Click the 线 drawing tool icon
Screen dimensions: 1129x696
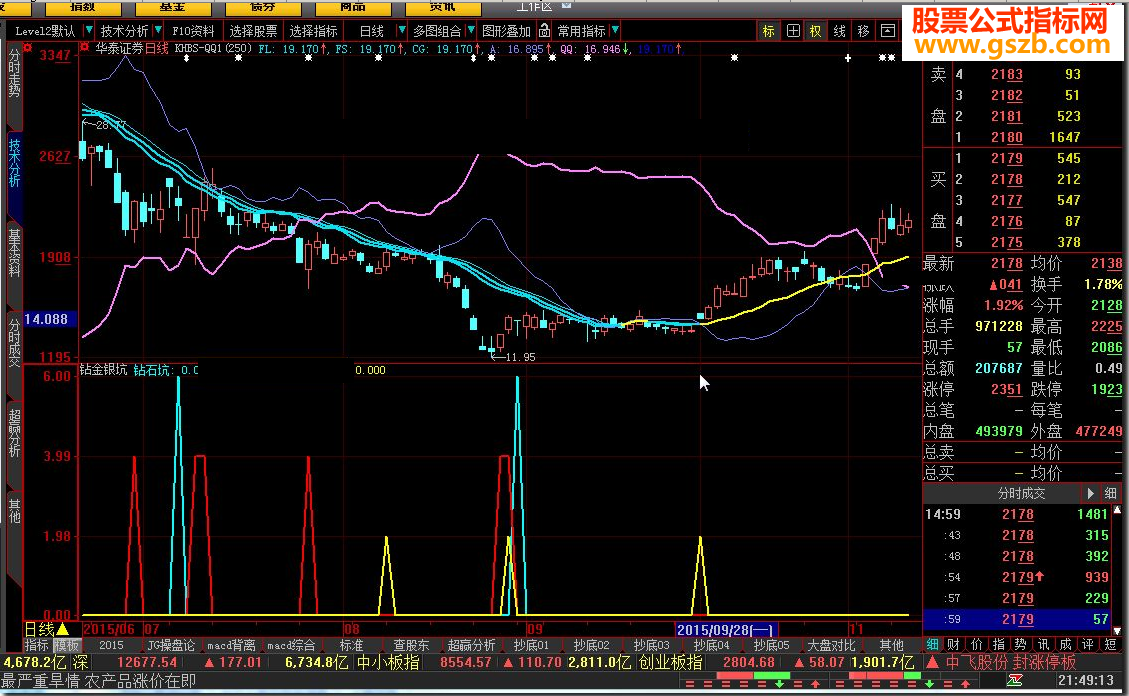[x=840, y=31]
